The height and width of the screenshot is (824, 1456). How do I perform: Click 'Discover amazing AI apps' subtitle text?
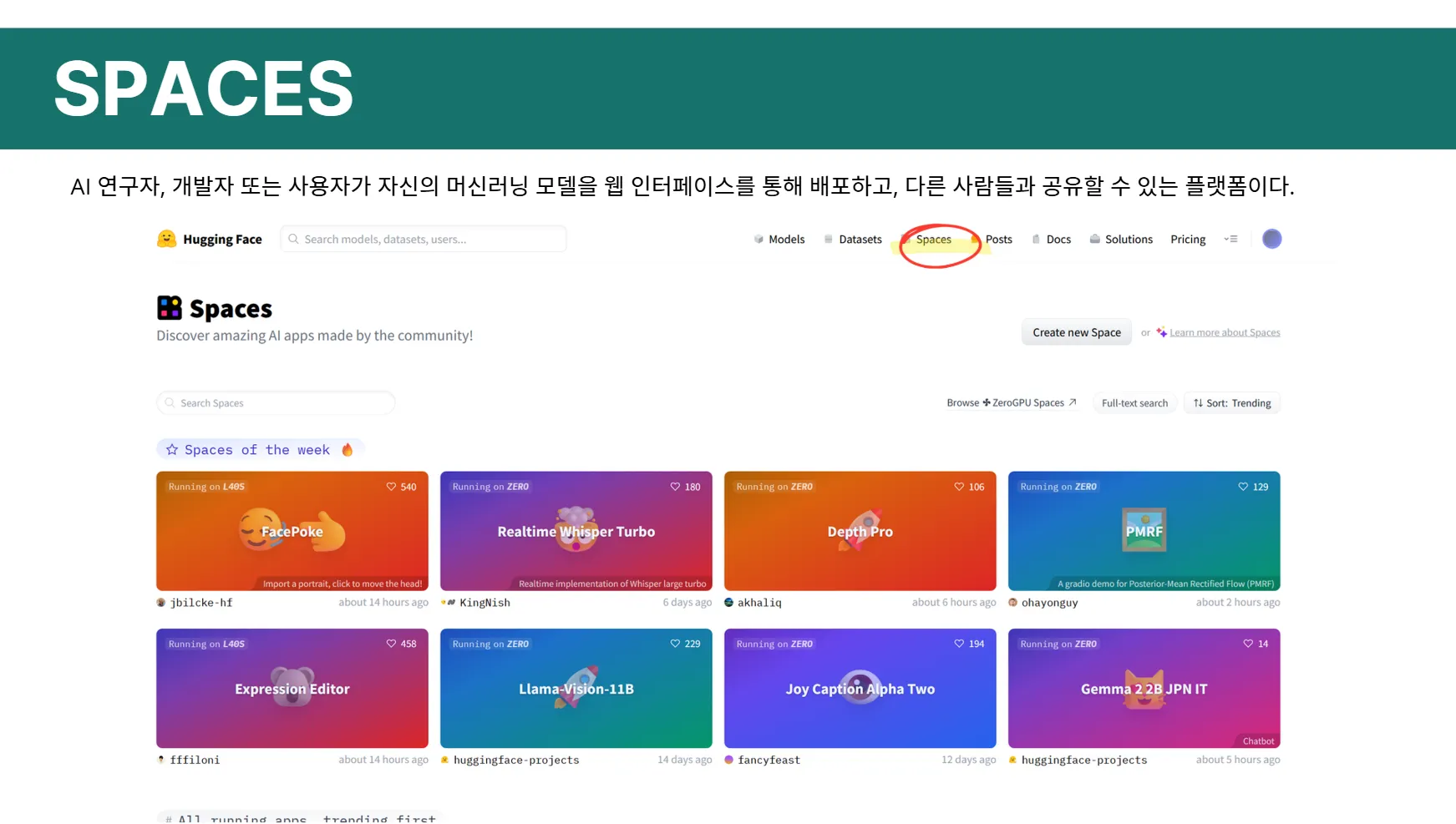coord(314,336)
